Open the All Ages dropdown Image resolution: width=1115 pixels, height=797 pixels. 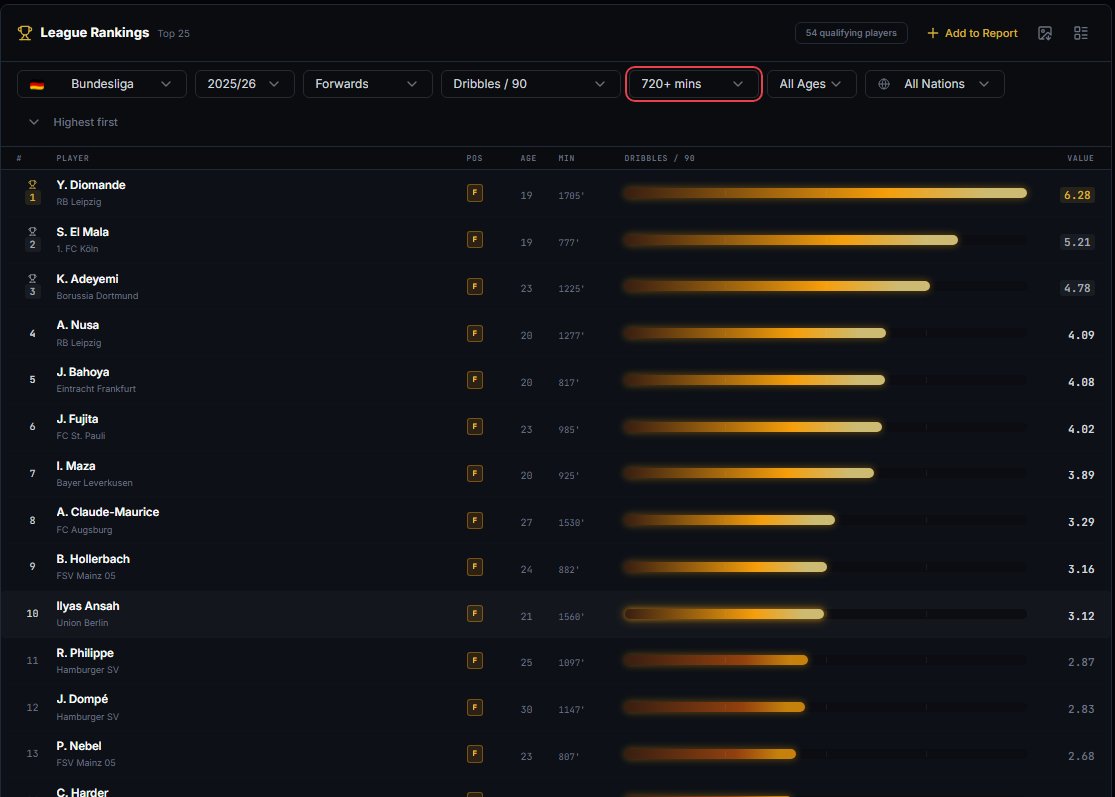pos(811,84)
